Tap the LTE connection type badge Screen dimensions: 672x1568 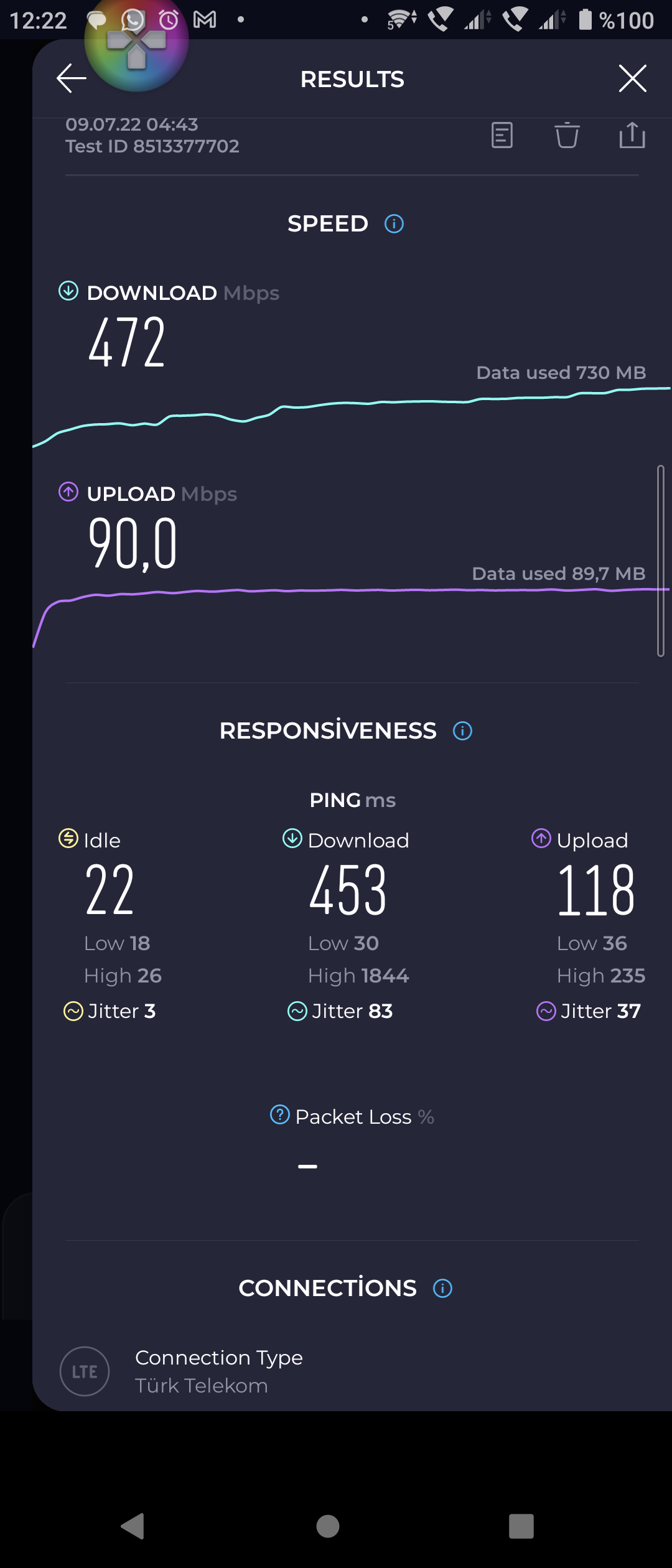(85, 1371)
